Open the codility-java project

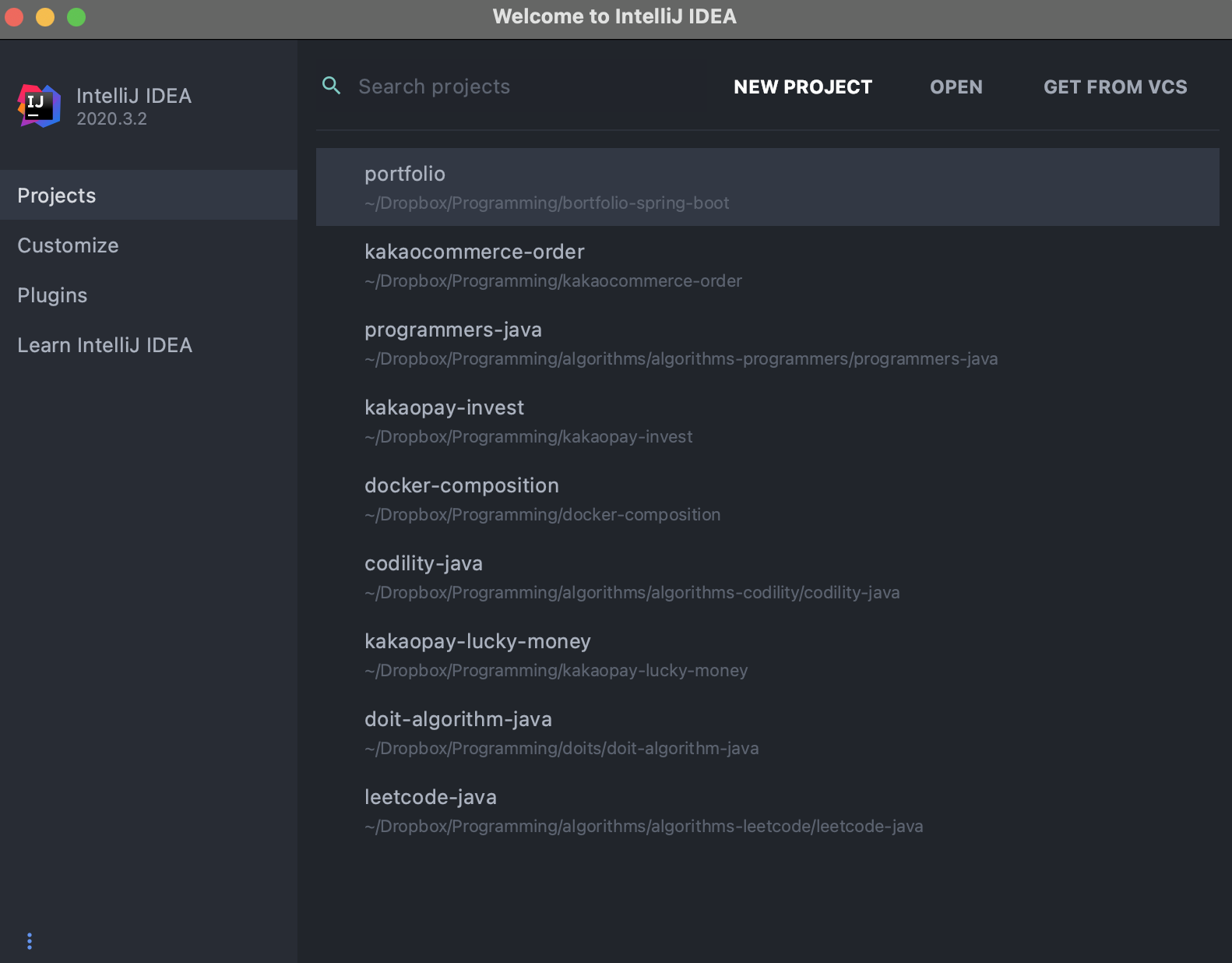pos(768,577)
